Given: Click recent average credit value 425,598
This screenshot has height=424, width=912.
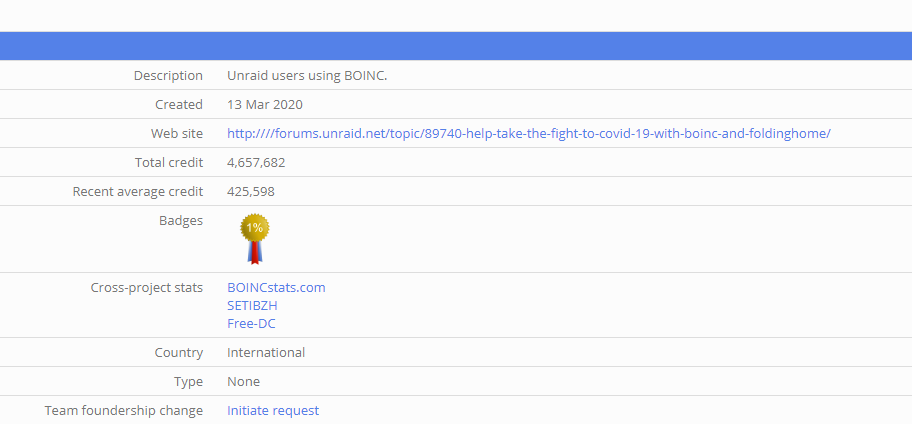Looking at the screenshot, I should click(251, 191).
